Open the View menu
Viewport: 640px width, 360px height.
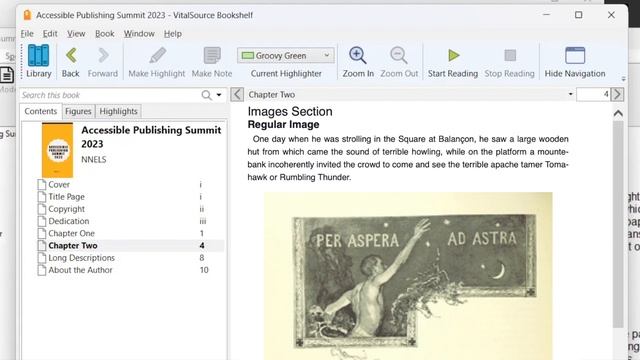[x=76, y=34]
